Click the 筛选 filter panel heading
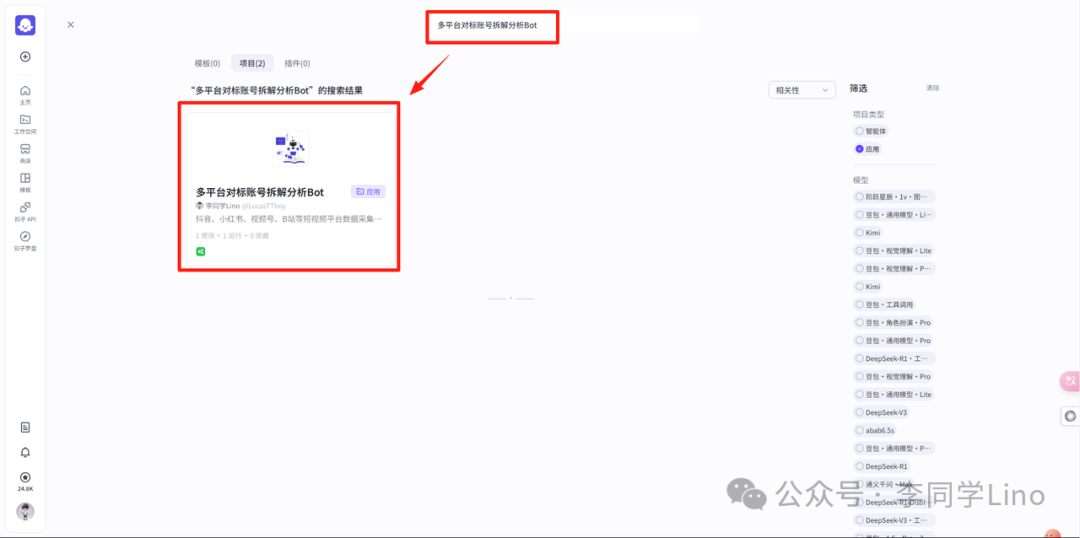The width and height of the screenshot is (1080, 538). [858, 88]
